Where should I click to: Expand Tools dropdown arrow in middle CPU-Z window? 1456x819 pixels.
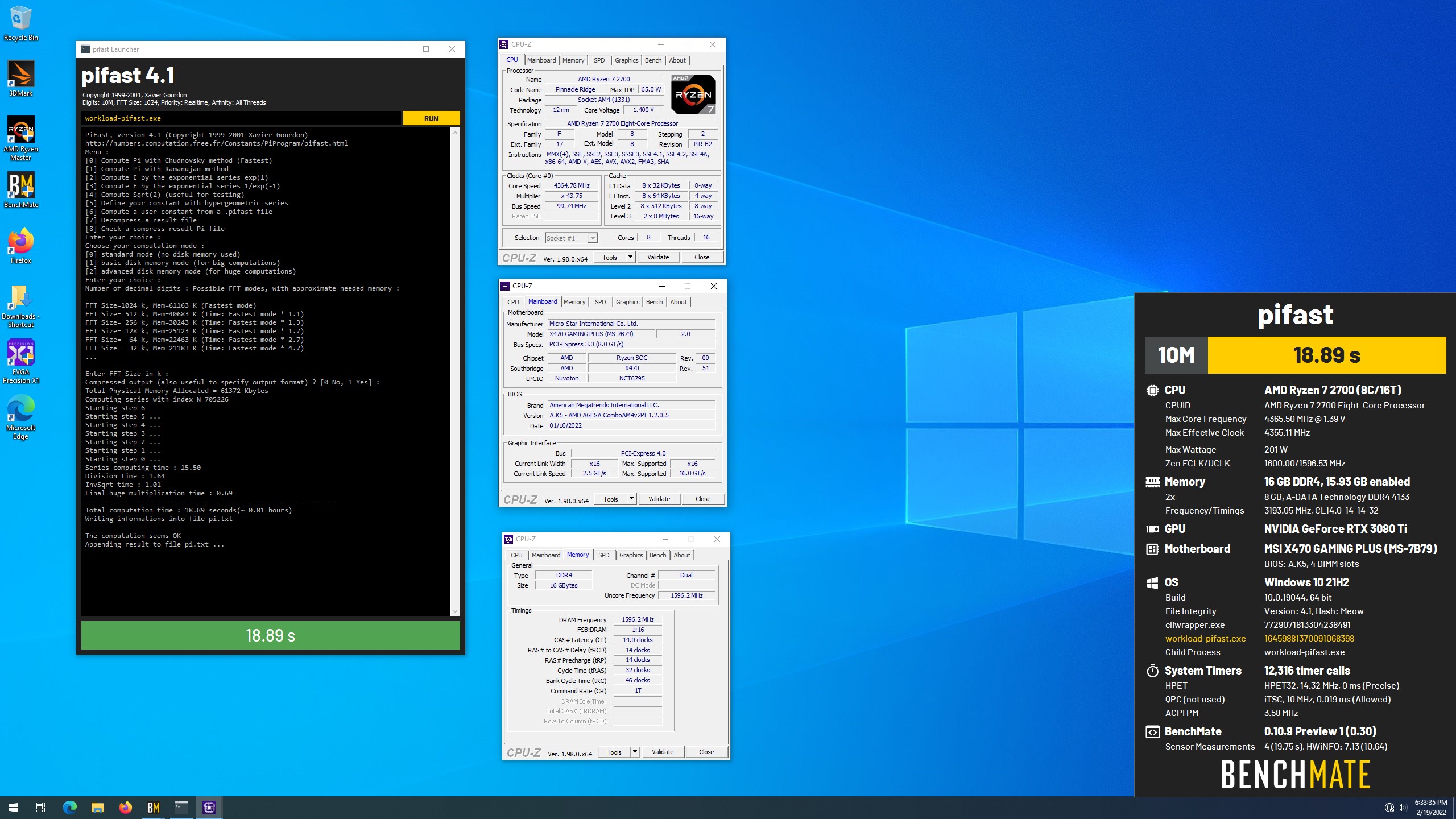631,499
